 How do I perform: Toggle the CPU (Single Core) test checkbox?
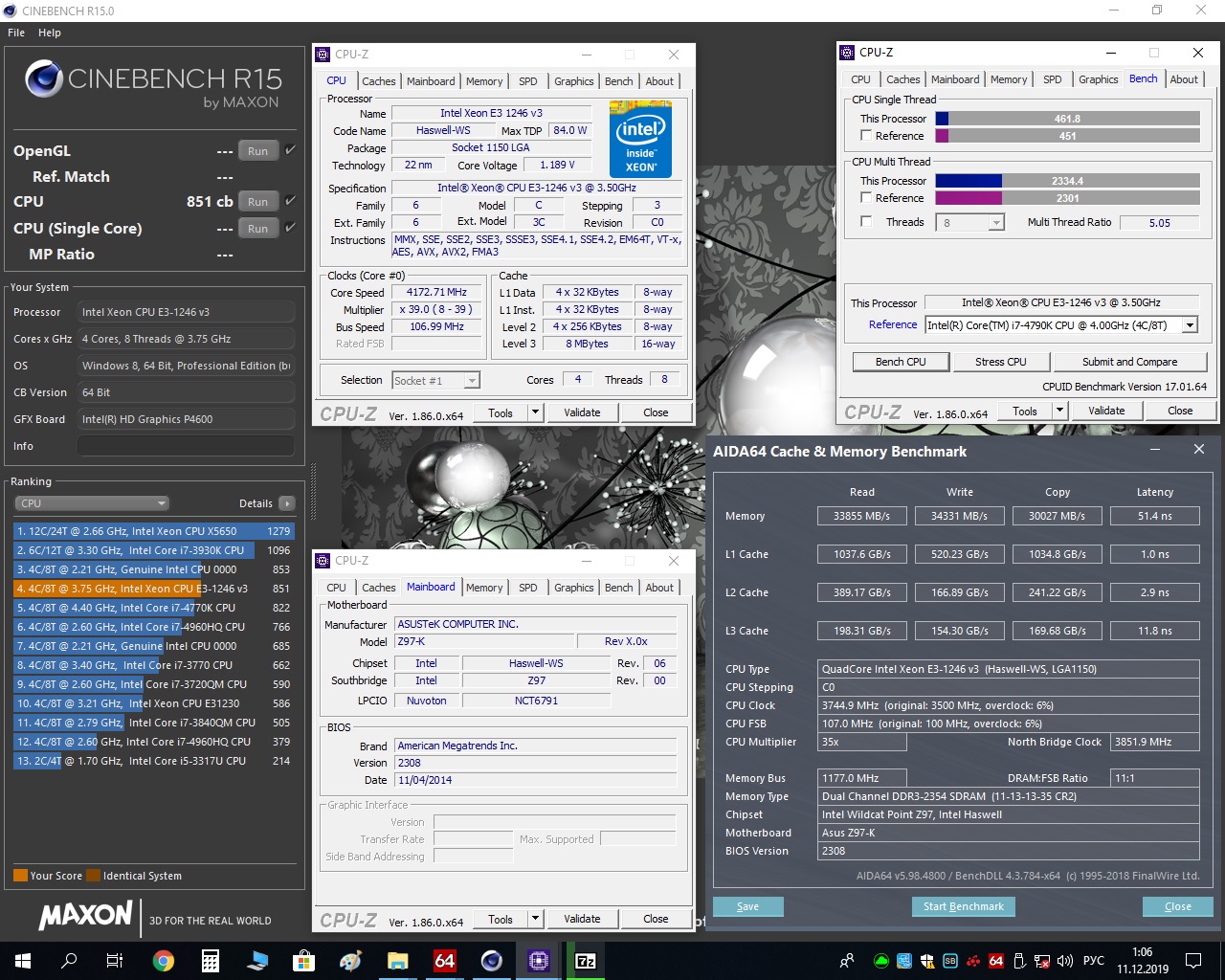[x=290, y=228]
